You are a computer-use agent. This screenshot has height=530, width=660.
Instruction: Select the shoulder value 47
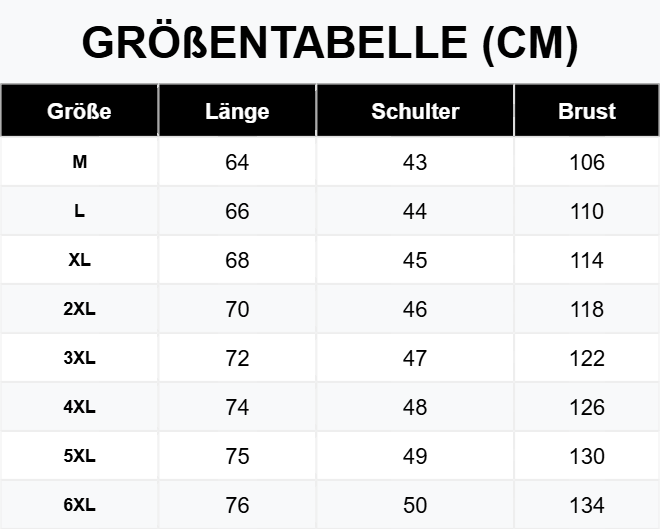415,358
